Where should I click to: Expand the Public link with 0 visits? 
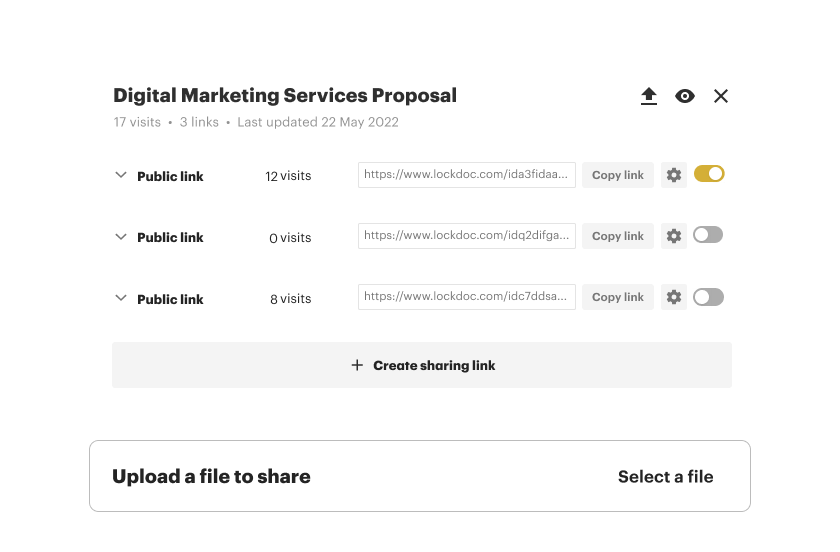pos(121,236)
